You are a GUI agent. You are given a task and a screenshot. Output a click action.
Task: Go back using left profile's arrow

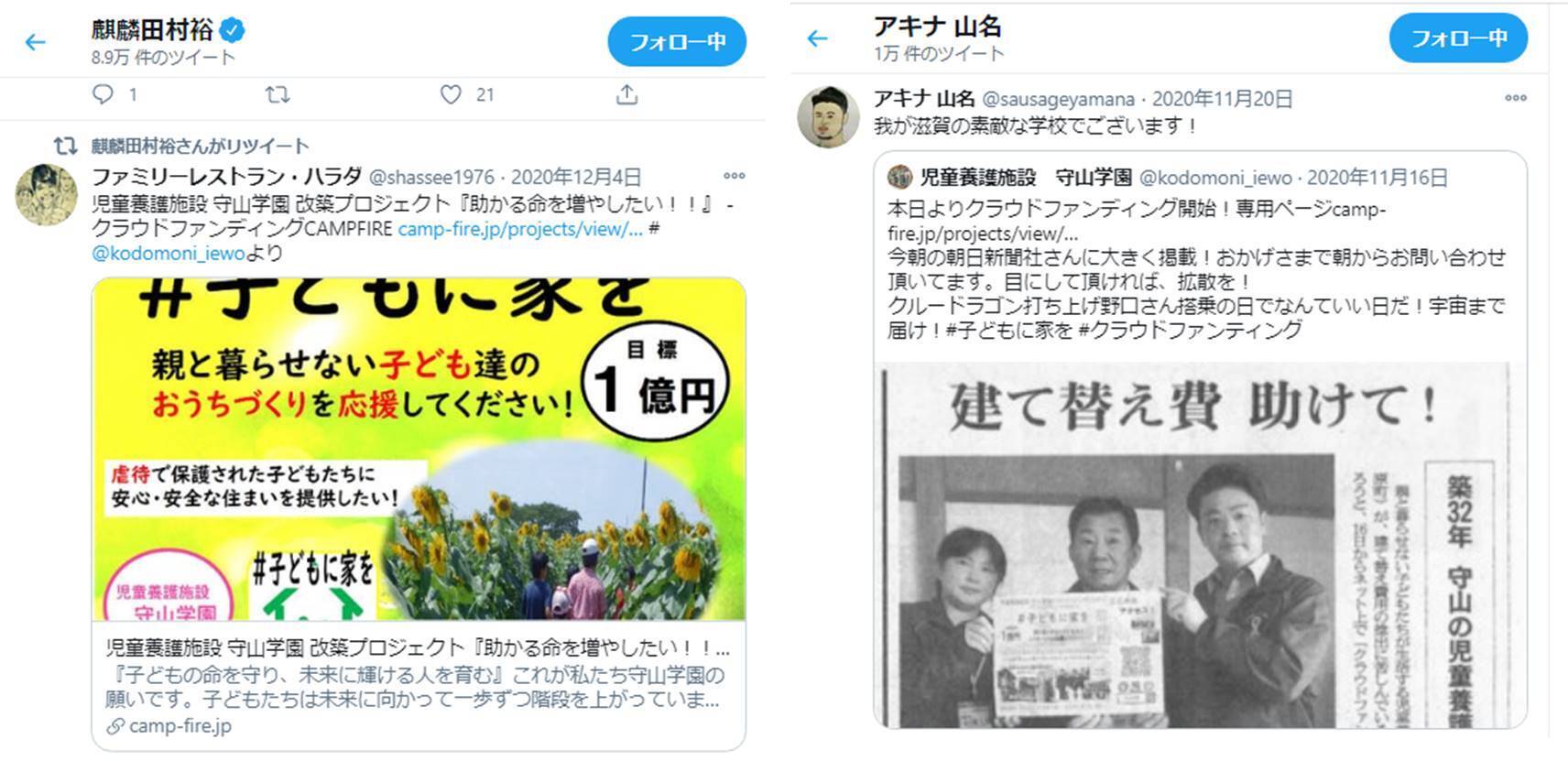click(35, 42)
